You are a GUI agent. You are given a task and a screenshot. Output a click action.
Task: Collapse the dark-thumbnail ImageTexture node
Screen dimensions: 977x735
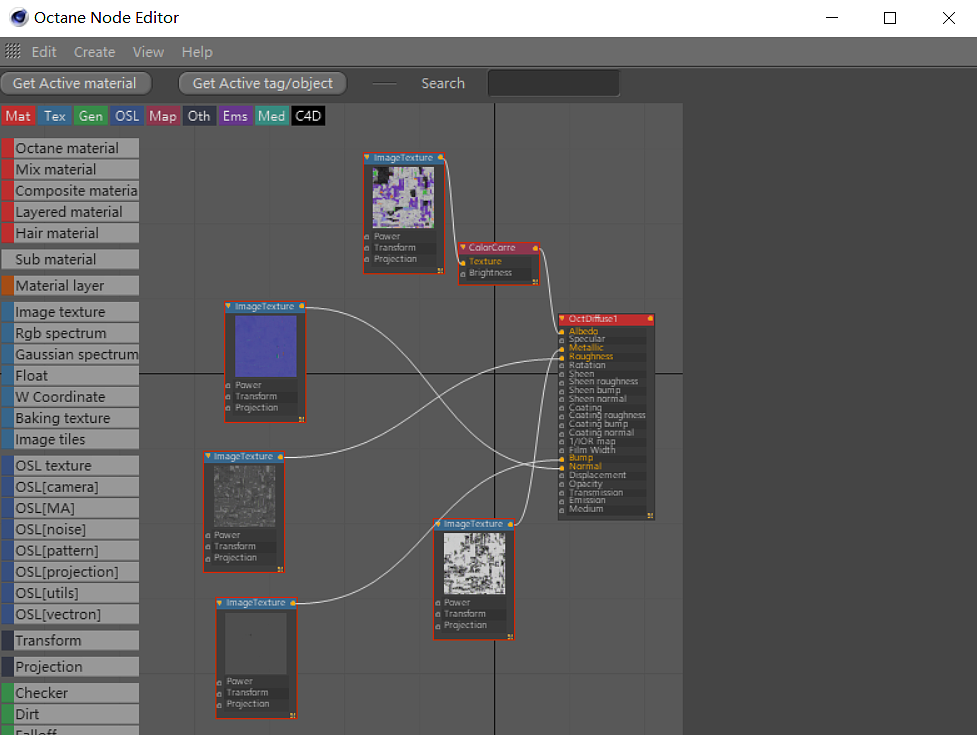[x=219, y=602]
